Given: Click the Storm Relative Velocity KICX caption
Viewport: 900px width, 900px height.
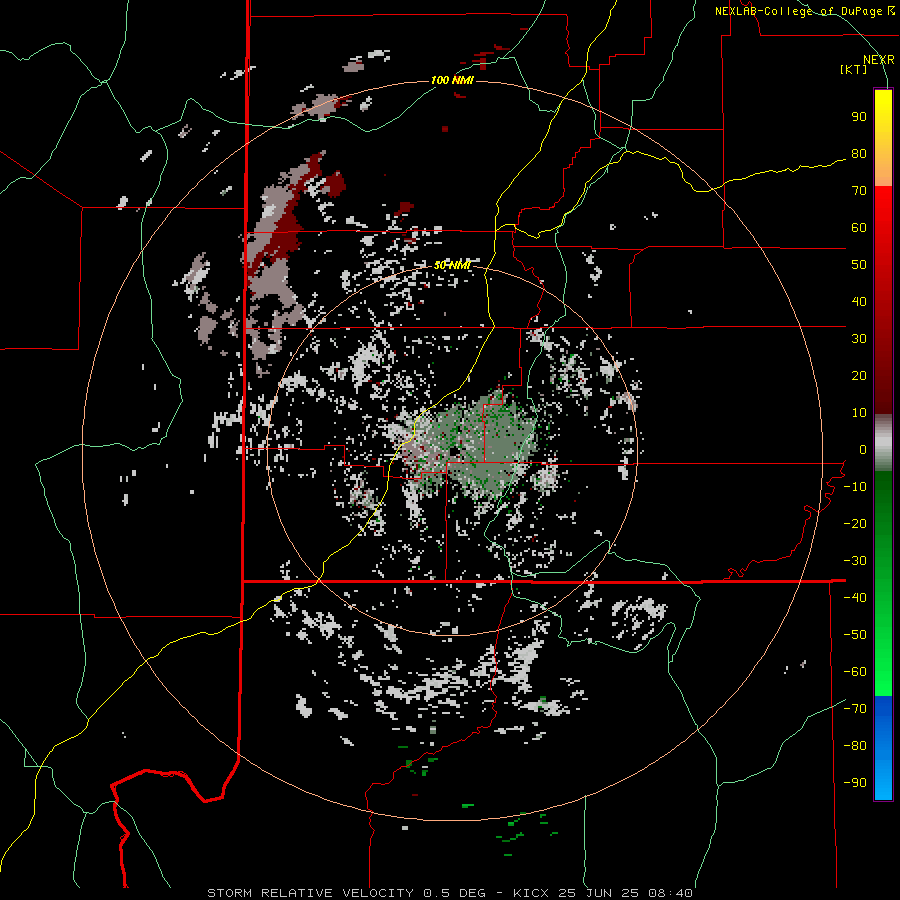Looking at the screenshot, I should 450,893.
